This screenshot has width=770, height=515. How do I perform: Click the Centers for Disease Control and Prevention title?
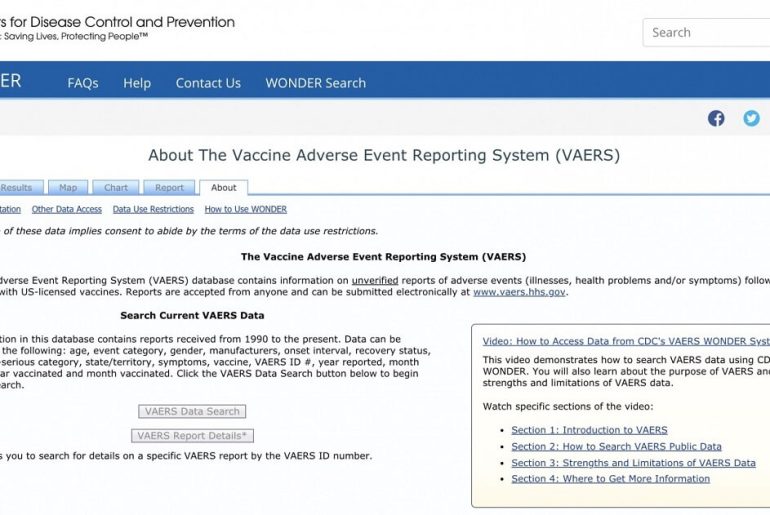click(x=117, y=22)
